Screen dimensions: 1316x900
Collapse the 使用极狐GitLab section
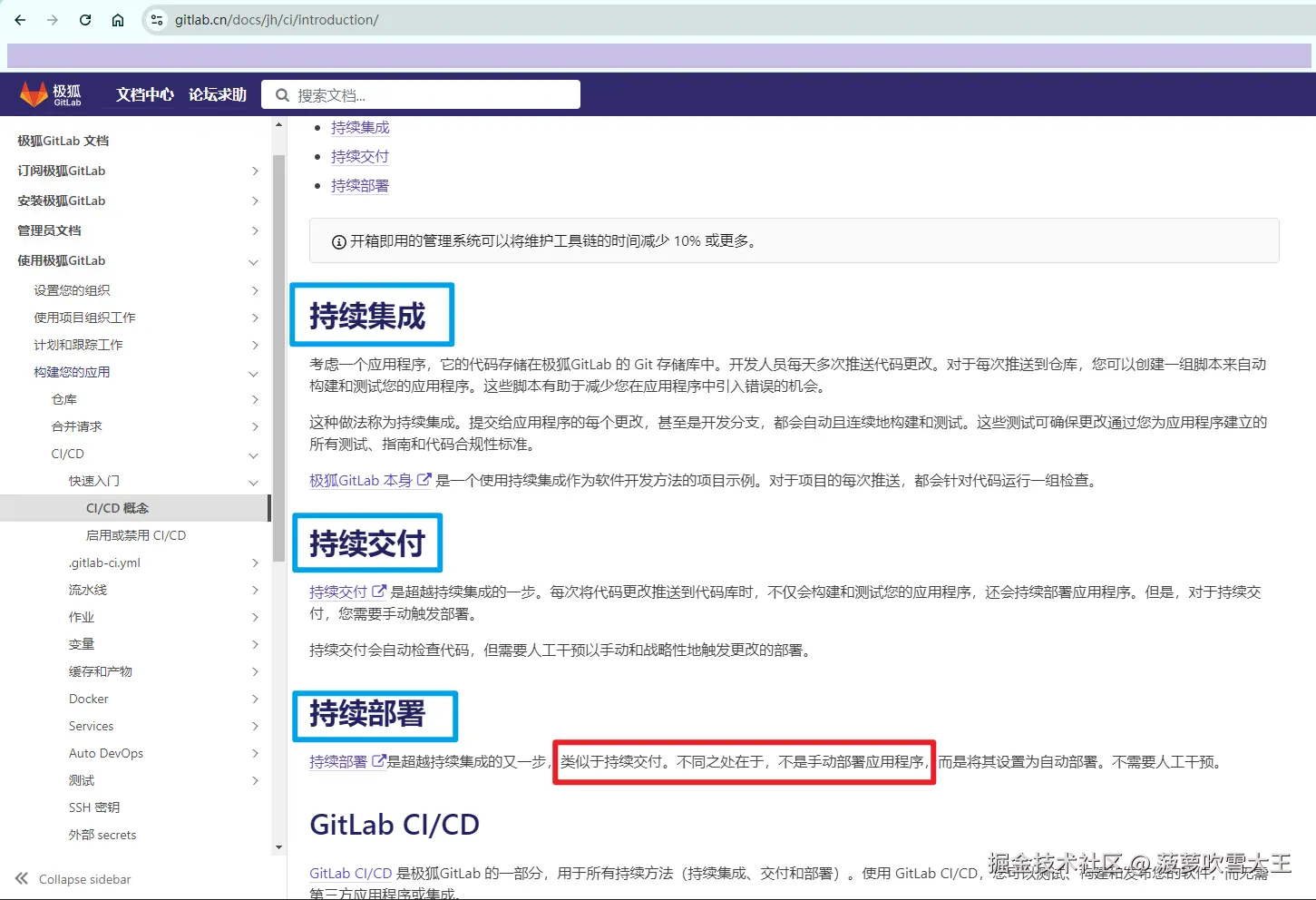[253, 260]
